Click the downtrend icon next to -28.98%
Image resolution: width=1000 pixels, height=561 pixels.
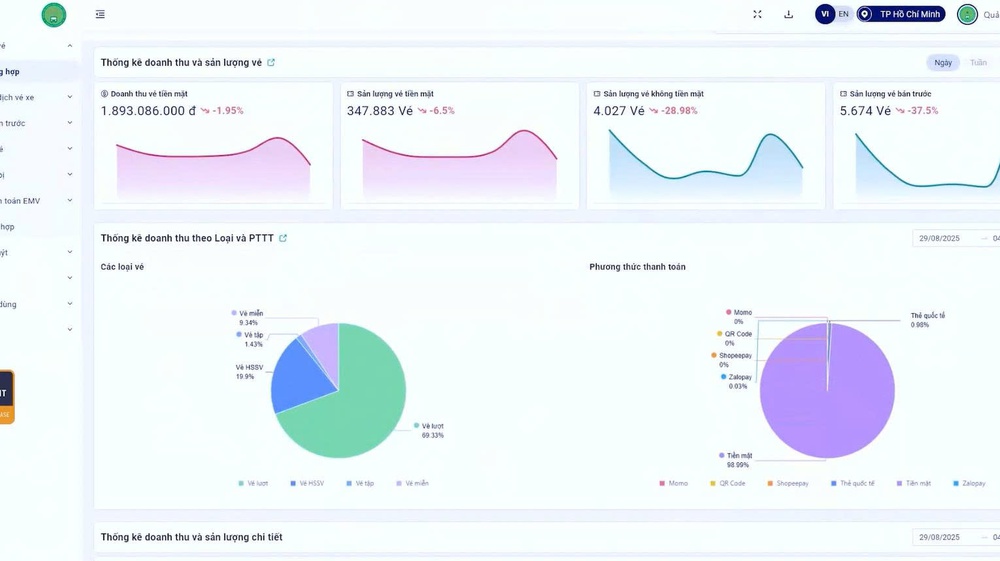click(x=653, y=111)
